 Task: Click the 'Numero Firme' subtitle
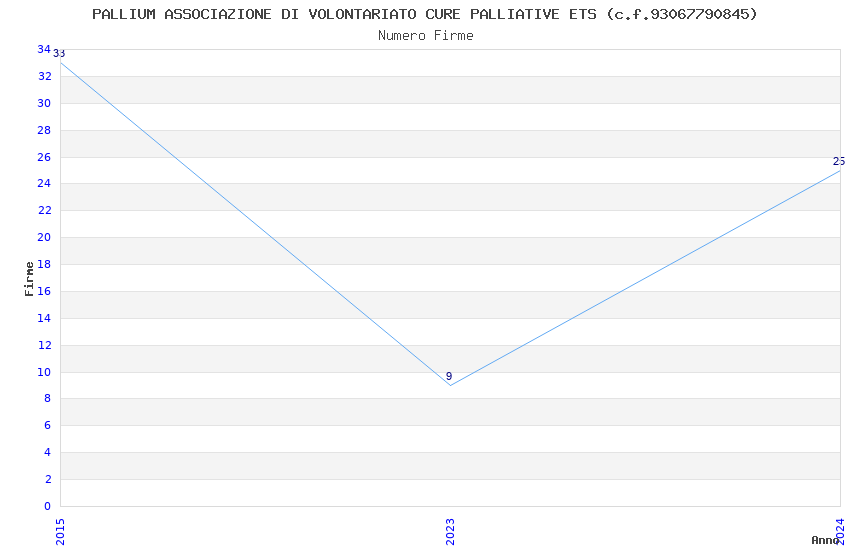426,36
